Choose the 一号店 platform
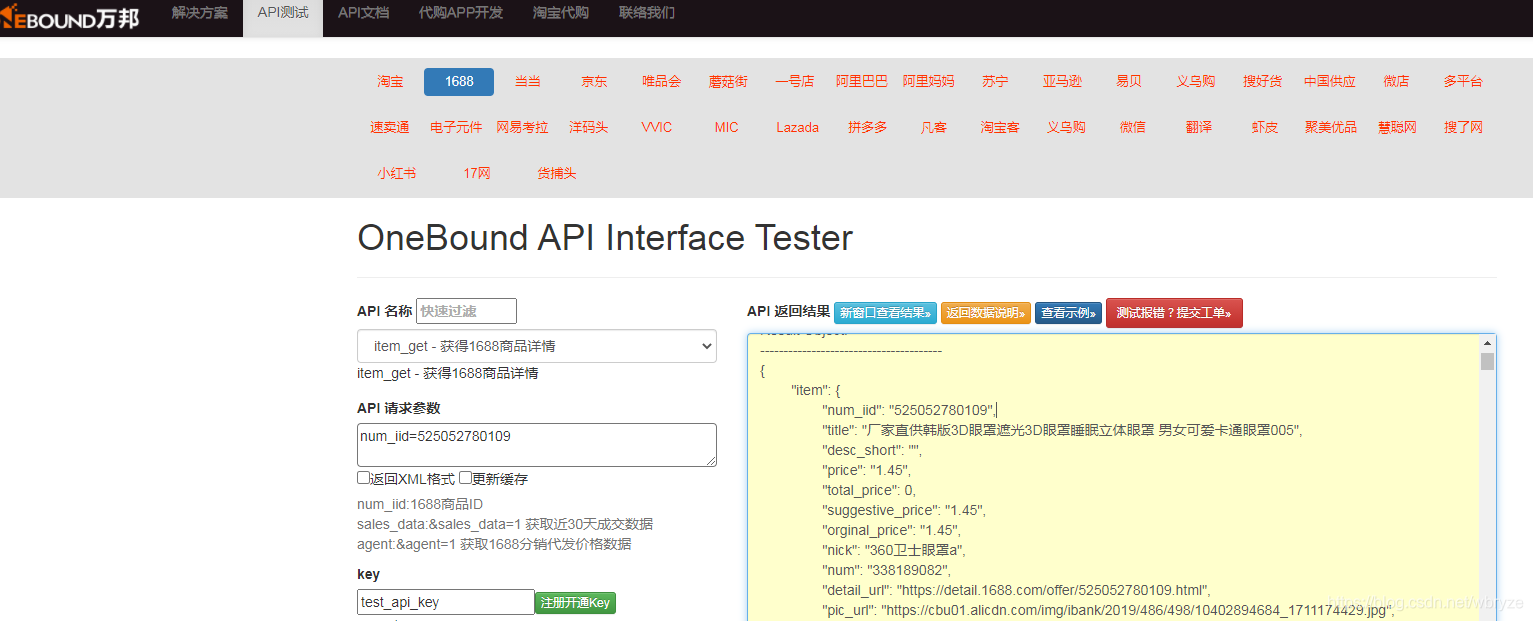This screenshot has width=1533, height=621. point(795,82)
